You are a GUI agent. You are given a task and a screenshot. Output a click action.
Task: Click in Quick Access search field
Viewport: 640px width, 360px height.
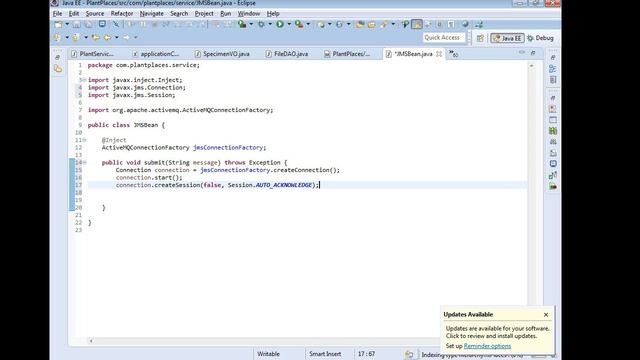click(x=444, y=38)
